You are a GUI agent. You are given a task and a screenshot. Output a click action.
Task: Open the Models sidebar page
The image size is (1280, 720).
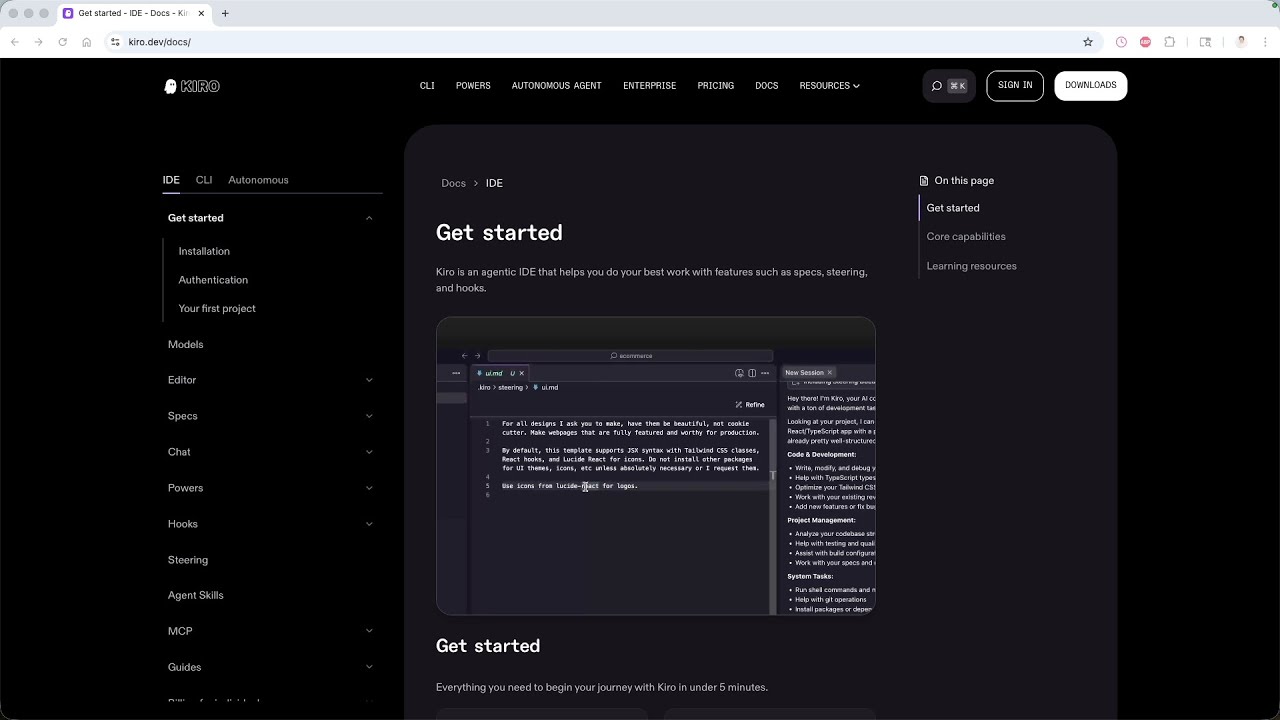click(x=185, y=344)
